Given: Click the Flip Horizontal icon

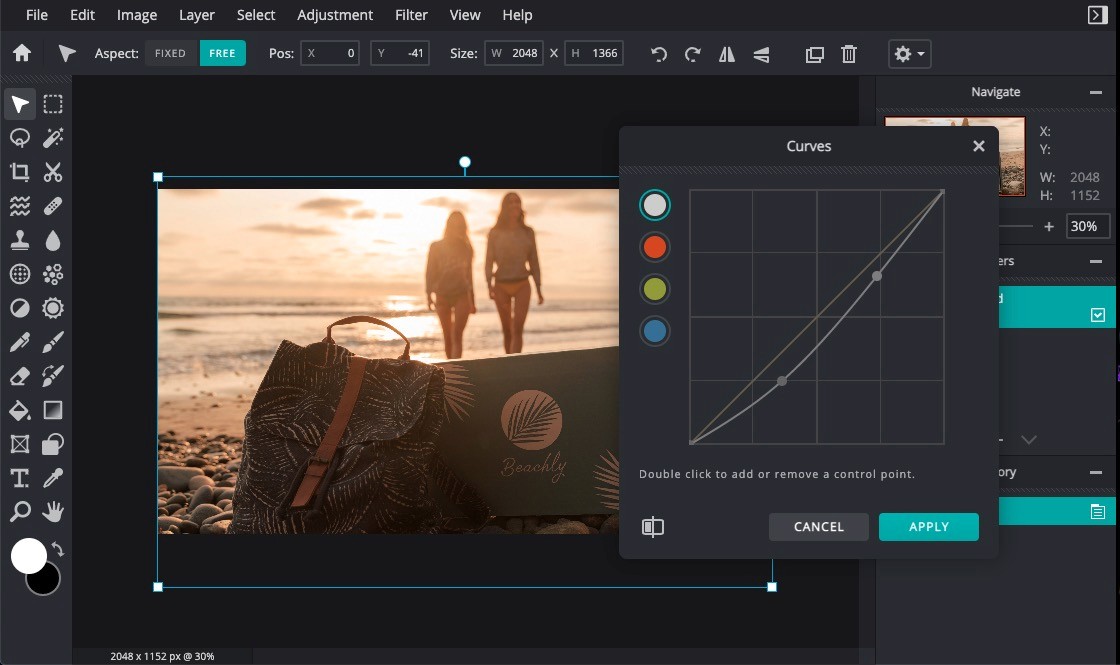Looking at the screenshot, I should coord(727,54).
